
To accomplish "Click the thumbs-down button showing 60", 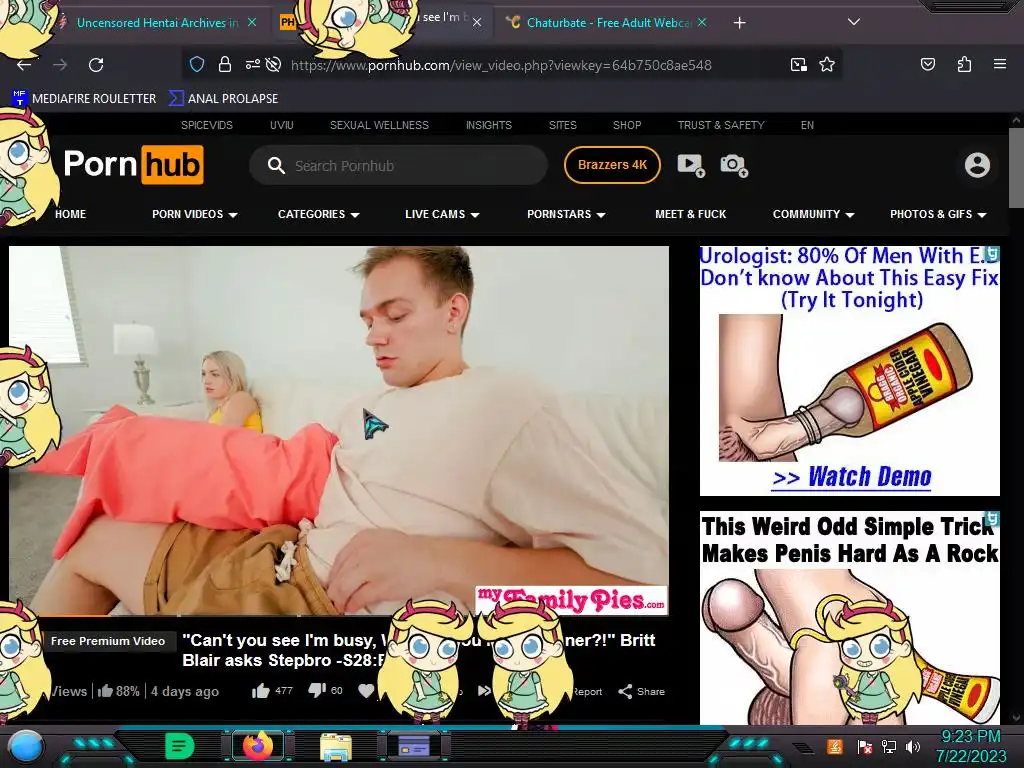I will coord(325,690).
